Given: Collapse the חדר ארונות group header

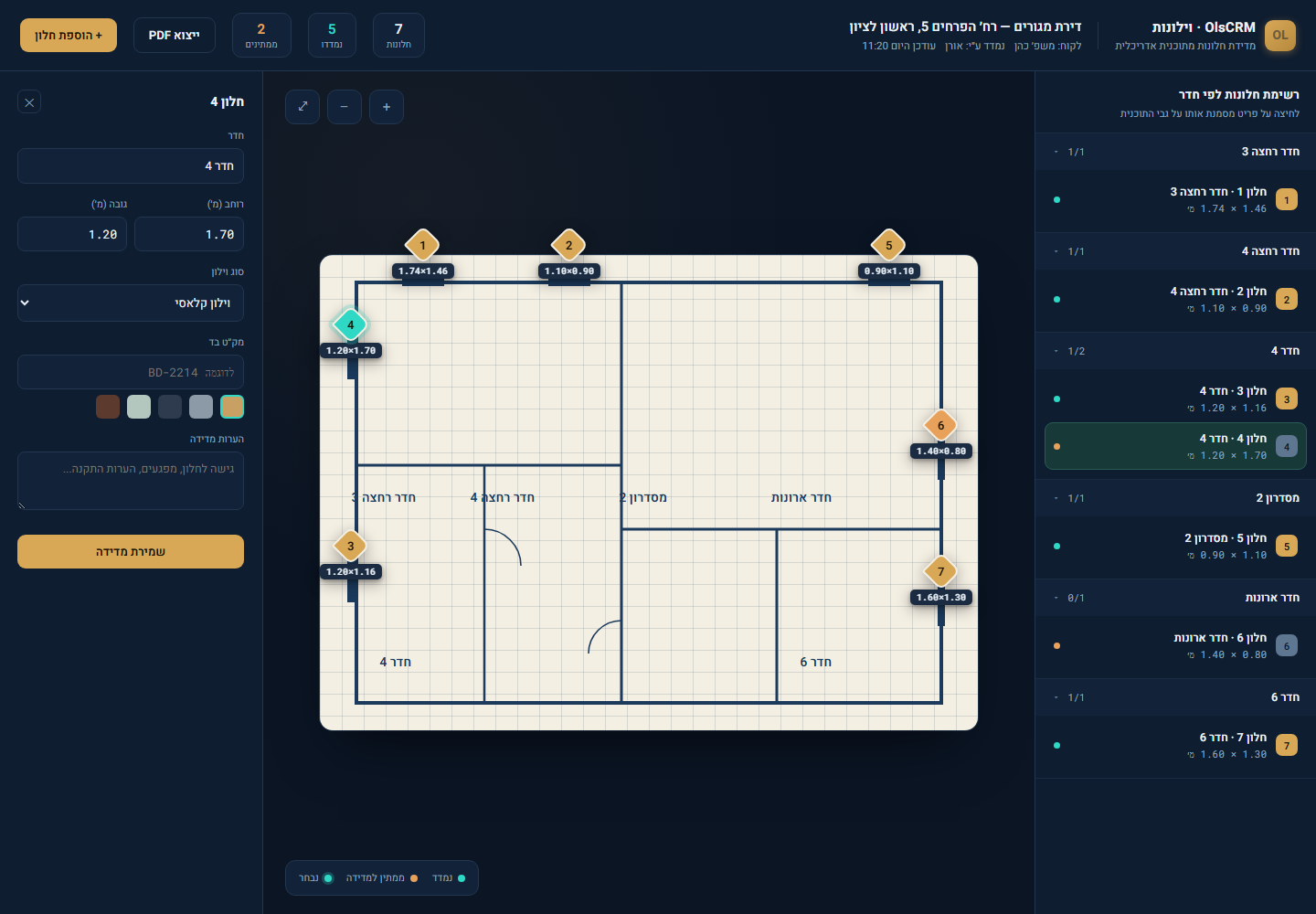Looking at the screenshot, I should [x=1175, y=598].
